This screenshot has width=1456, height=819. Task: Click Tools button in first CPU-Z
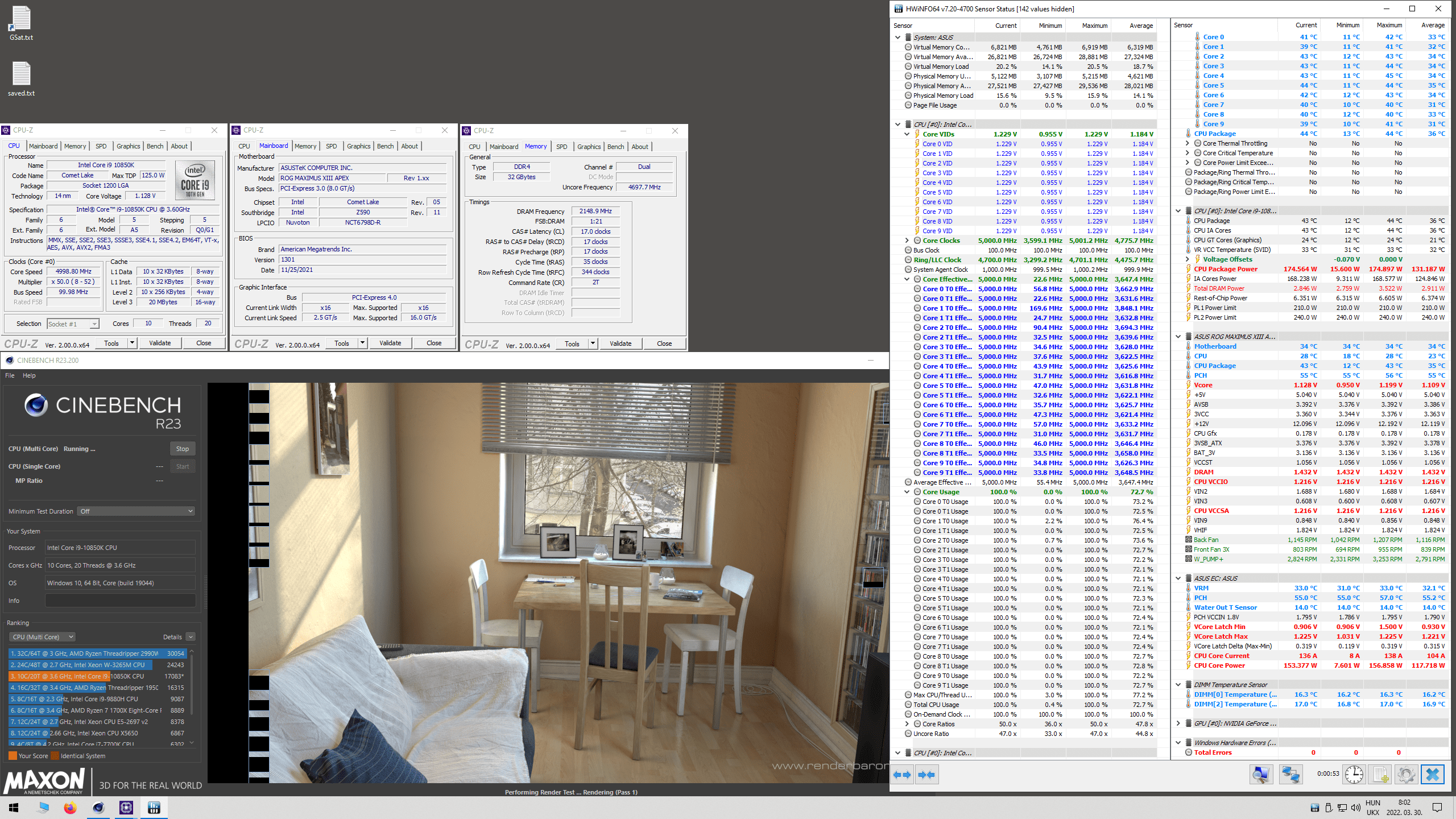pyautogui.click(x=111, y=343)
